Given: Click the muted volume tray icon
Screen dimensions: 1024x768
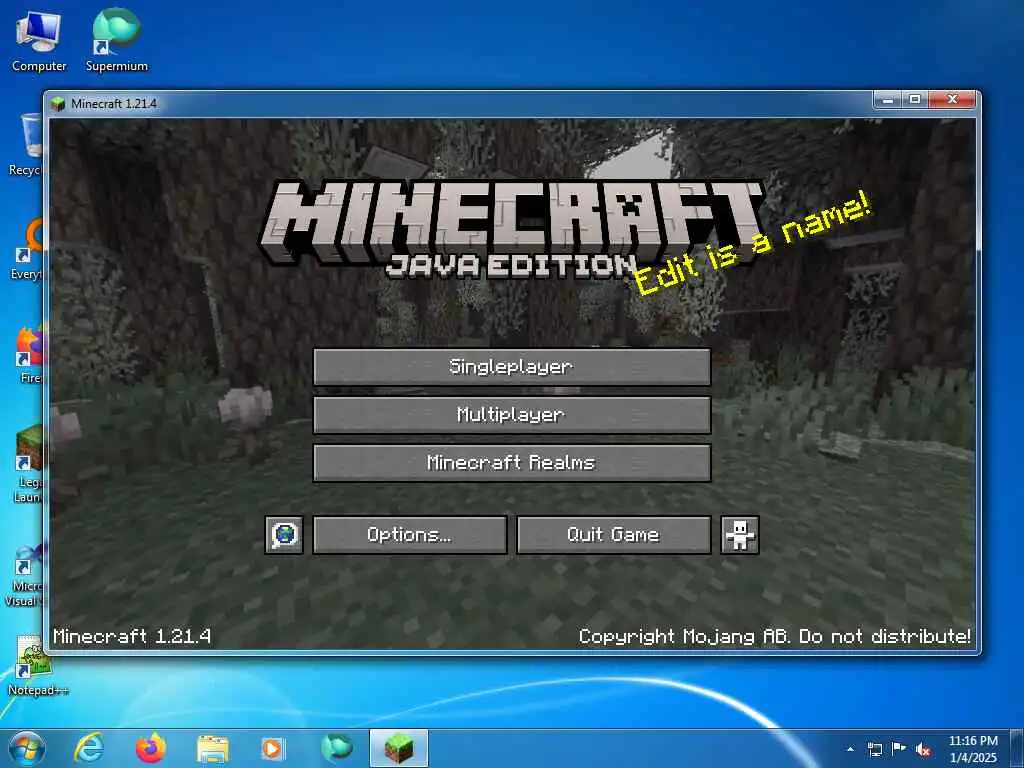Looking at the screenshot, I should (x=923, y=750).
